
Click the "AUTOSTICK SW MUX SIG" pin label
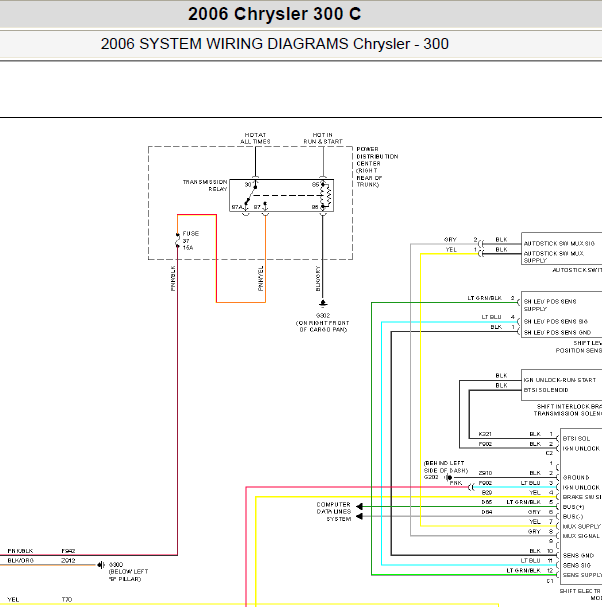tap(559, 243)
